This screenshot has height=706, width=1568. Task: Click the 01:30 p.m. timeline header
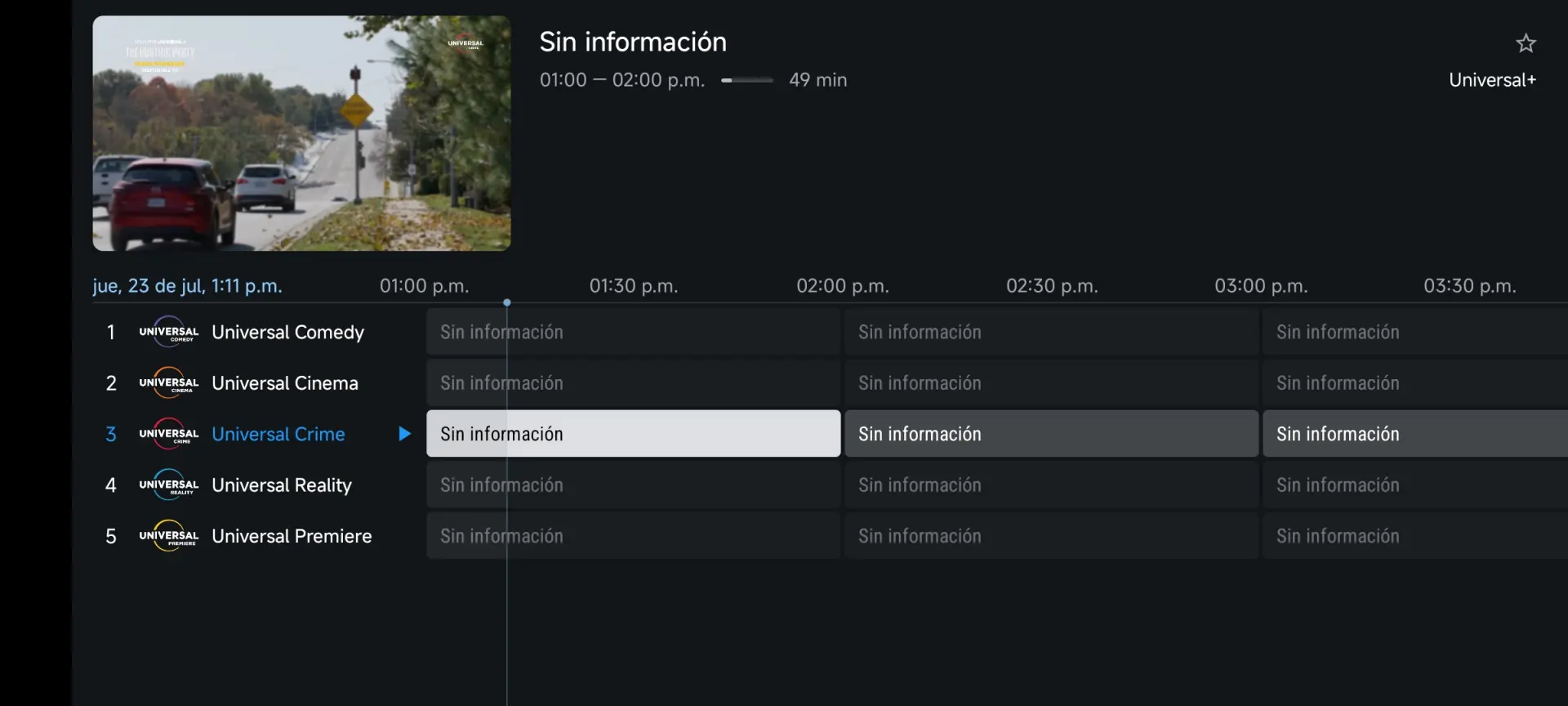[x=634, y=286]
